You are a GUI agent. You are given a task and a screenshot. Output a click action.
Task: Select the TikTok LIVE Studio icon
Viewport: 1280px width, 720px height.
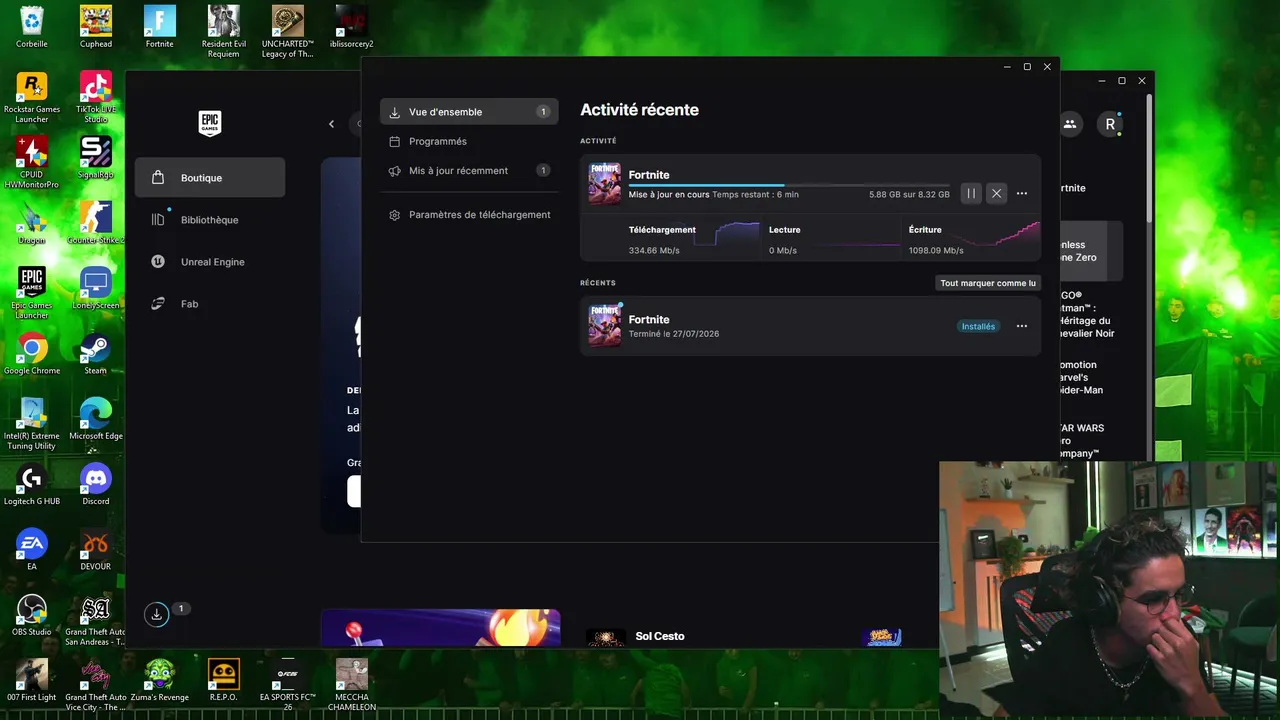pos(96,98)
